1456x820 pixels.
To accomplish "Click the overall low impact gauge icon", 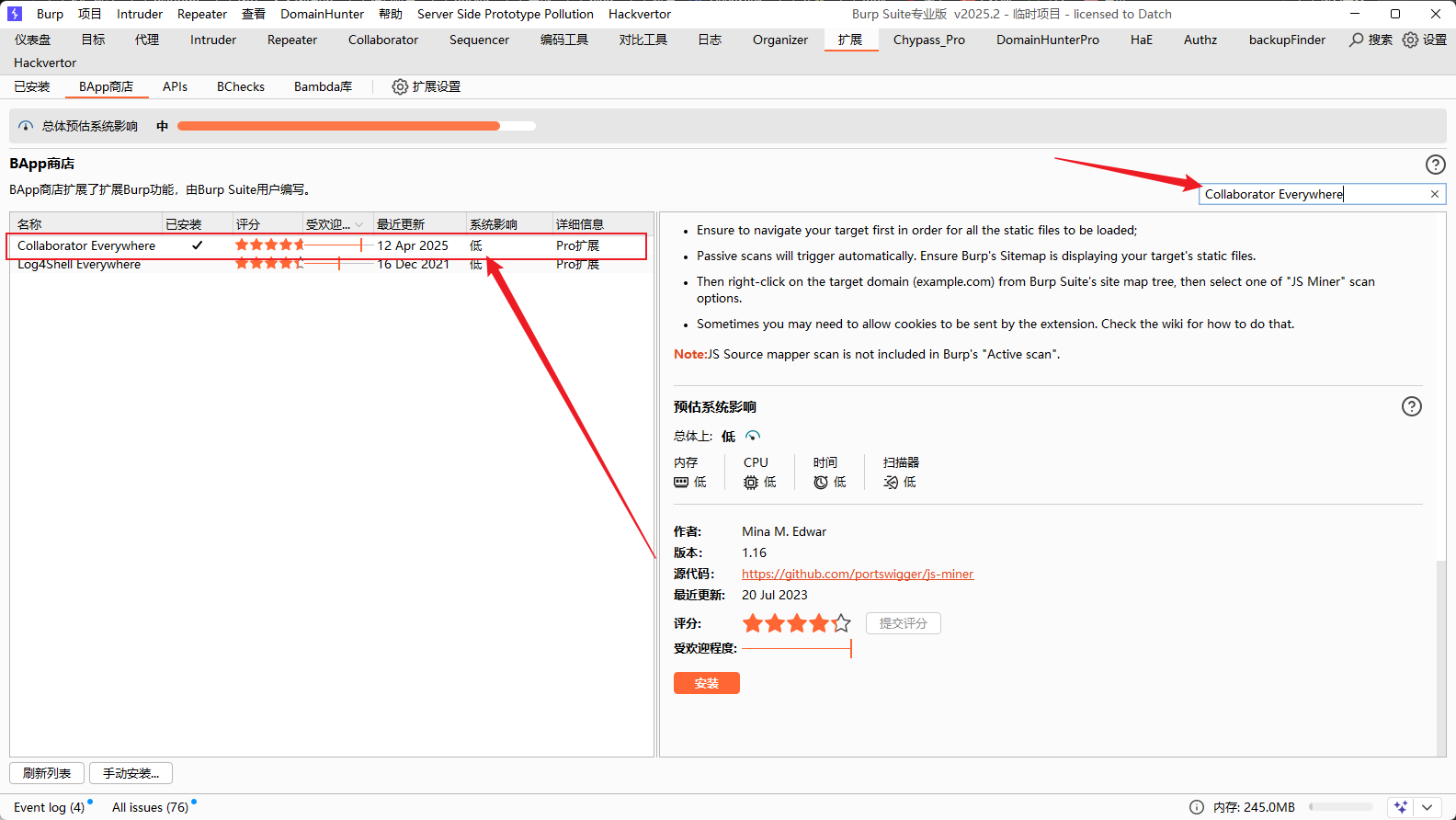I will pos(753,436).
